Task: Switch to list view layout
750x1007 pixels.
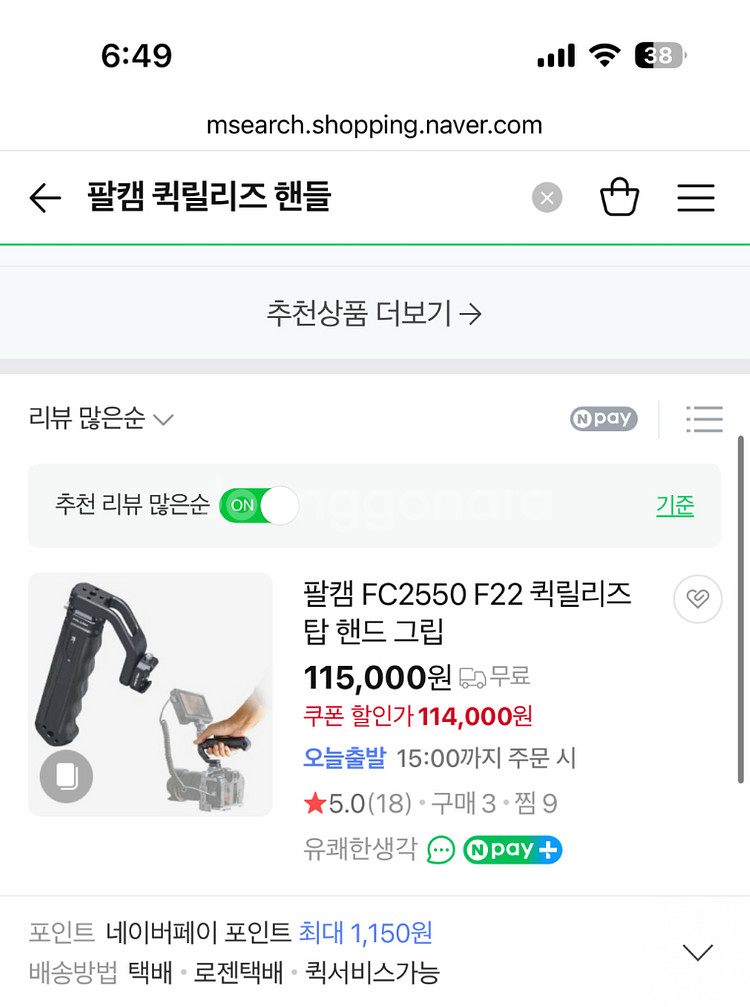Action: click(x=704, y=419)
